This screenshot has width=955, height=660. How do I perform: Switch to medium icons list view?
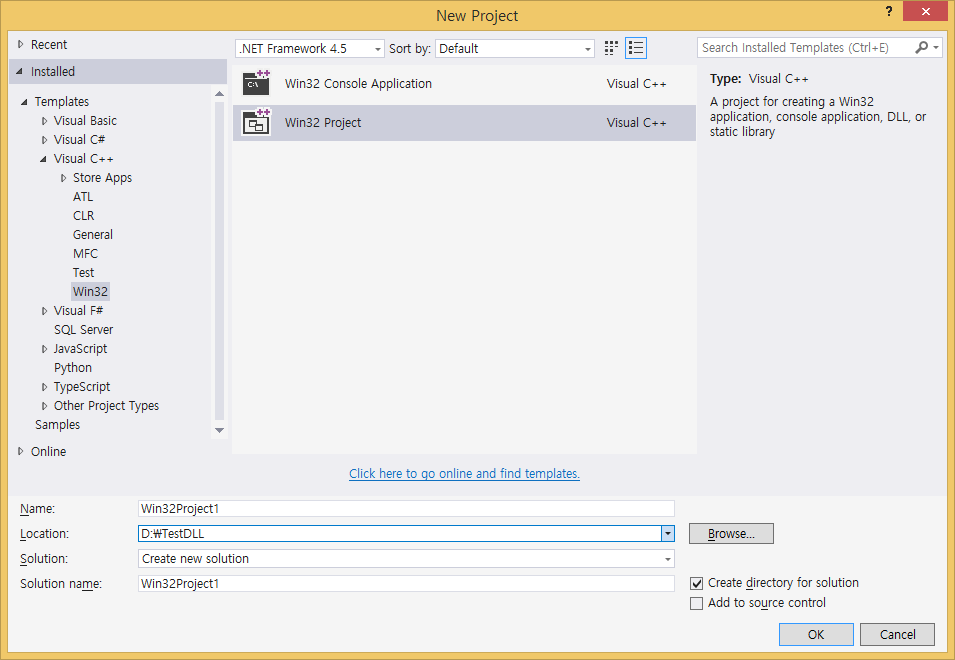[x=636, y=48]
